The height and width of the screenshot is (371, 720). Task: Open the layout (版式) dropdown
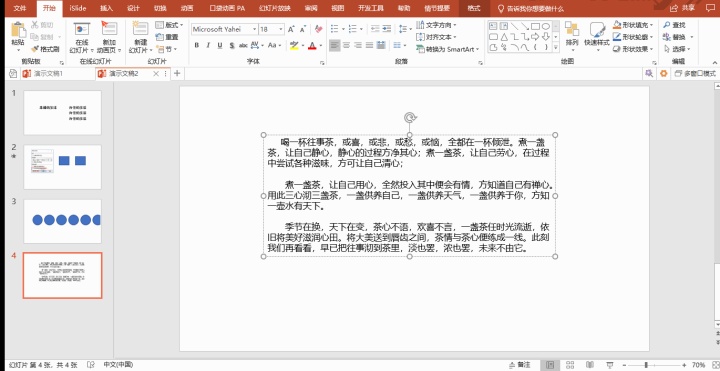coord(169,25)
